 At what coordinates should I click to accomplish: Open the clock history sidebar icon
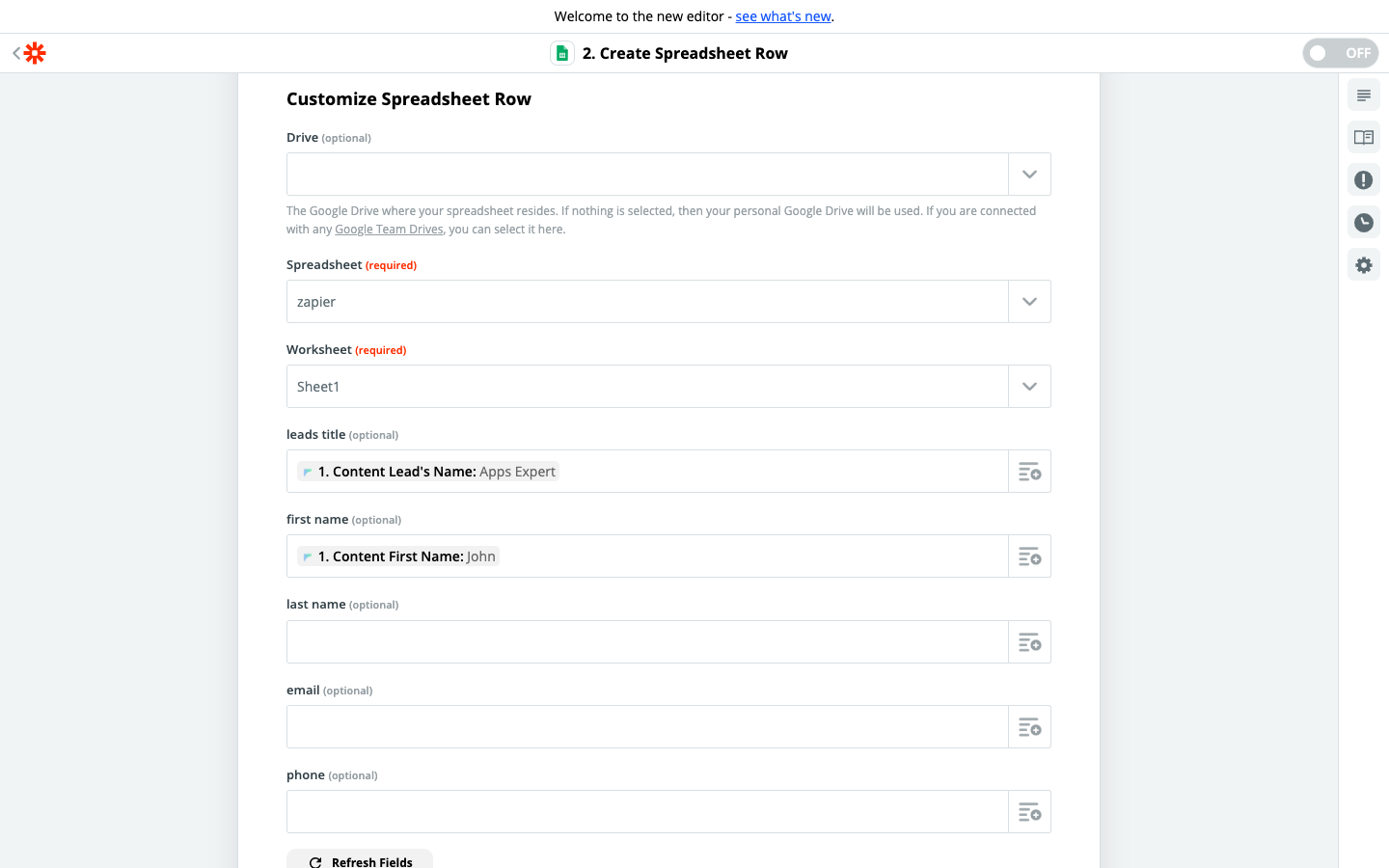(1363, 223)
